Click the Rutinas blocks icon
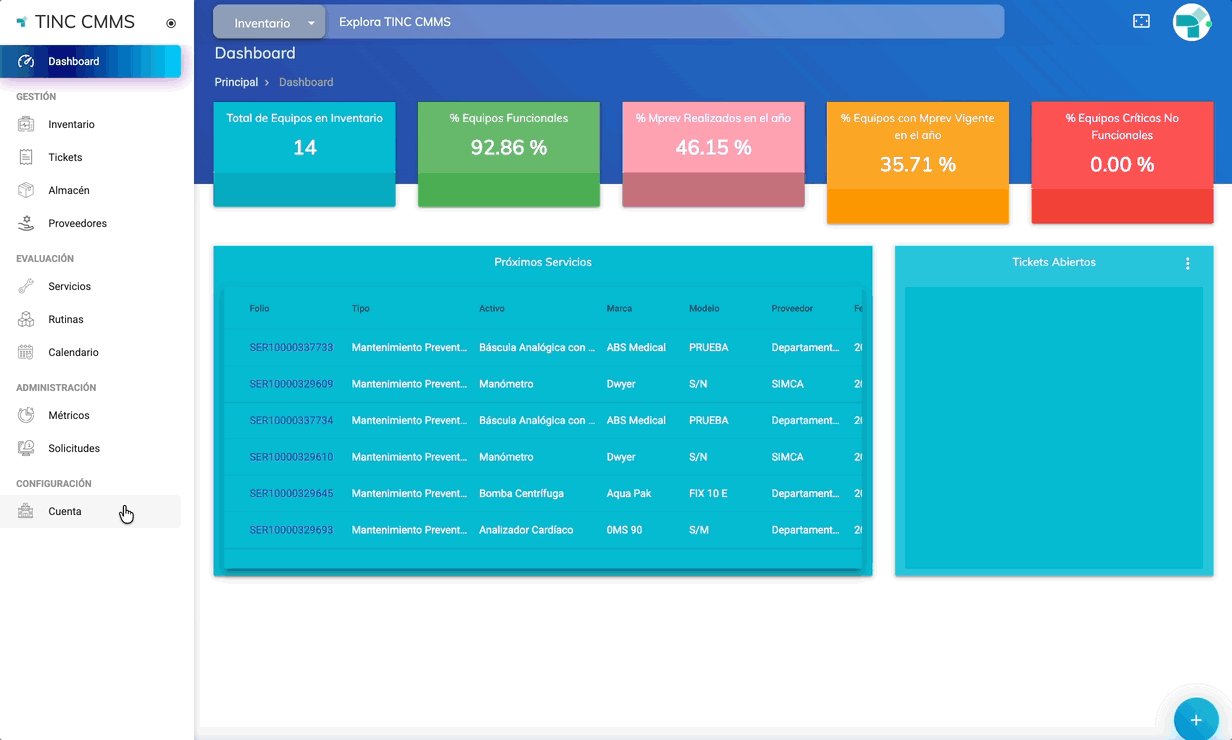Image resolution: width=1232 pixels, height=740 pixels. click(x=27, y=320)
